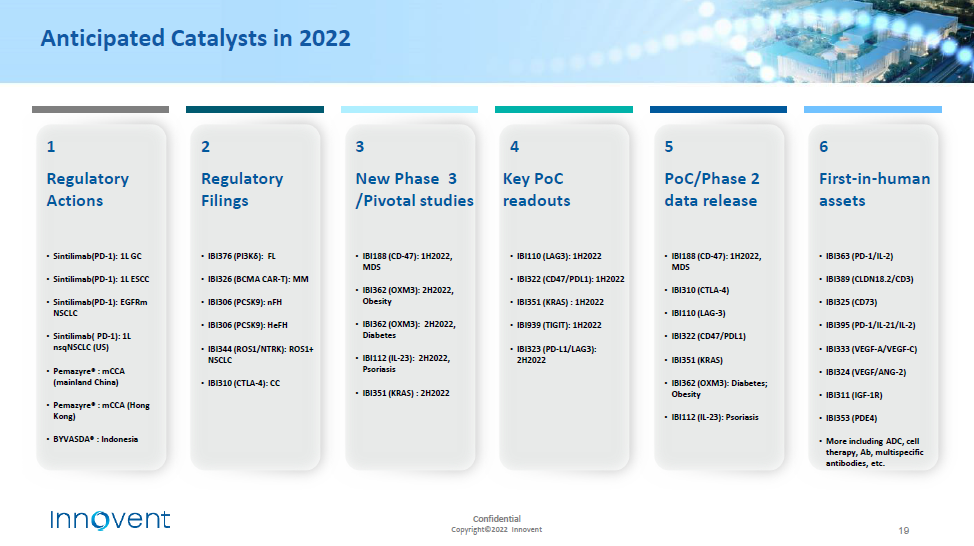The image size is (974, 546).
Task: Select 'Sintilimab(PD-1): 1L ESCC' line
Action: click(101, 279)
